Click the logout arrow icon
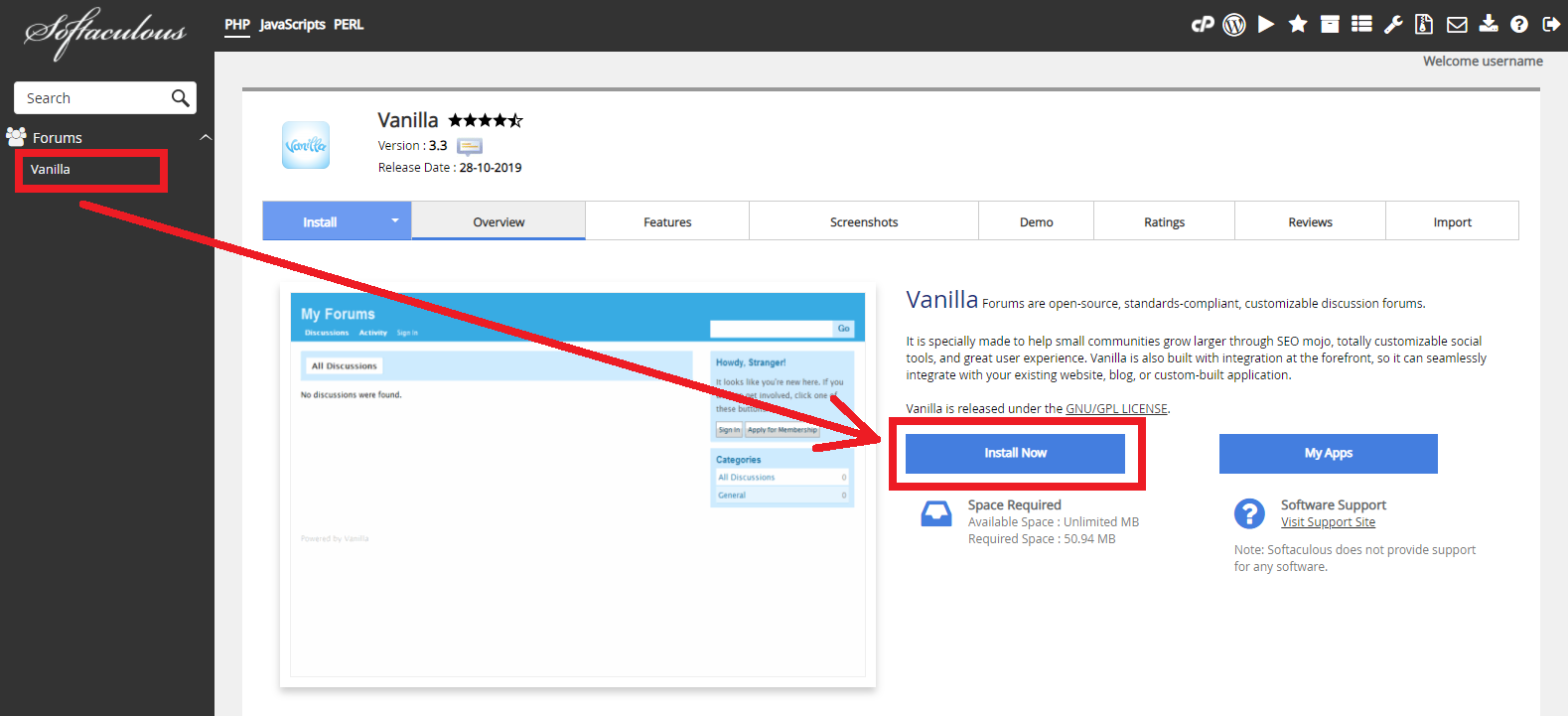The width and height of the screenshot is (1568, 716). click(x=1551, y=24)
